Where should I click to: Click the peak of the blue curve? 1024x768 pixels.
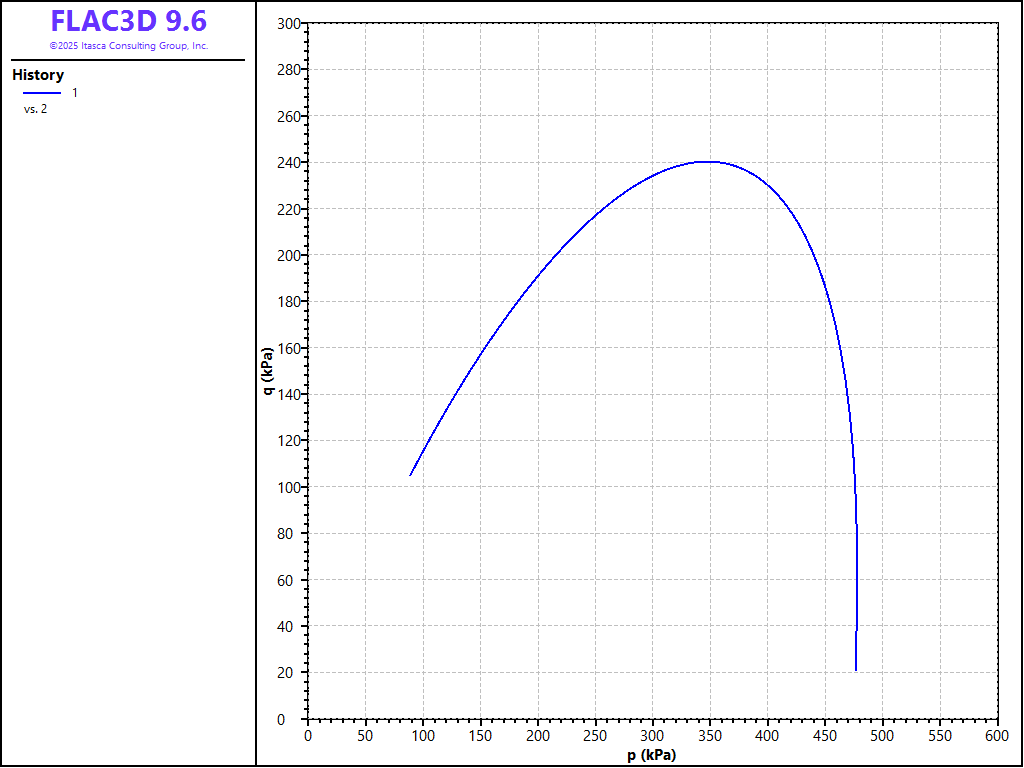click(706, 161)
